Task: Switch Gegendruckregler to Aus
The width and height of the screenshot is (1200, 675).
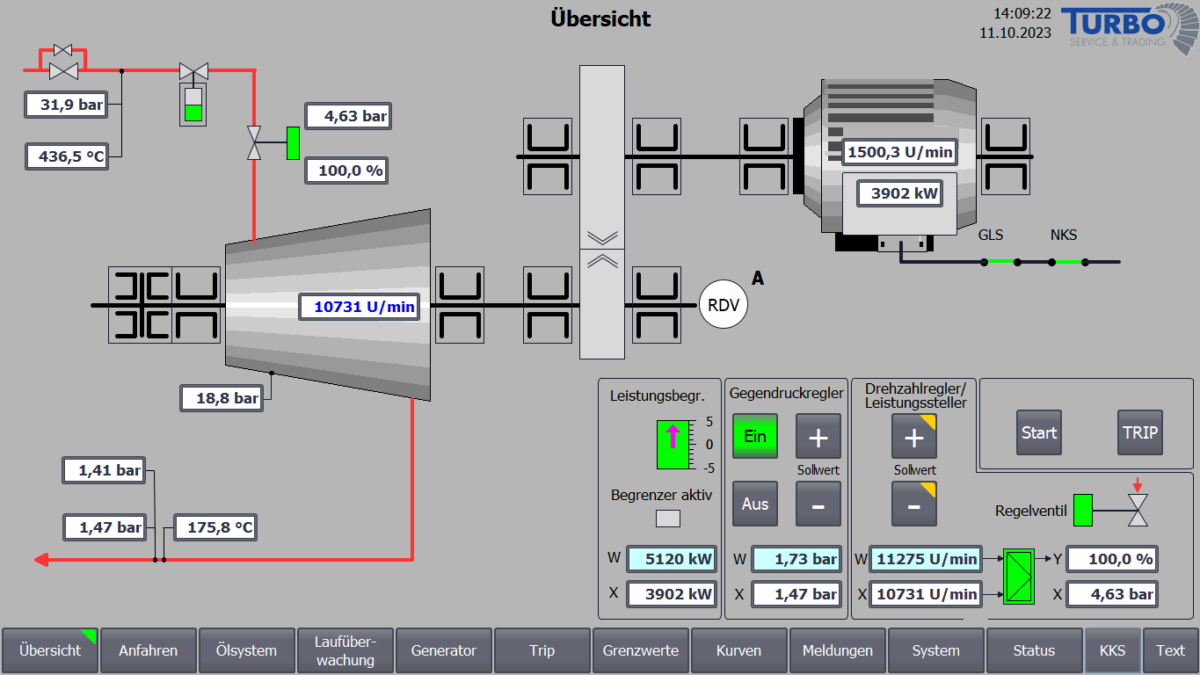Action: click(755, 504)
